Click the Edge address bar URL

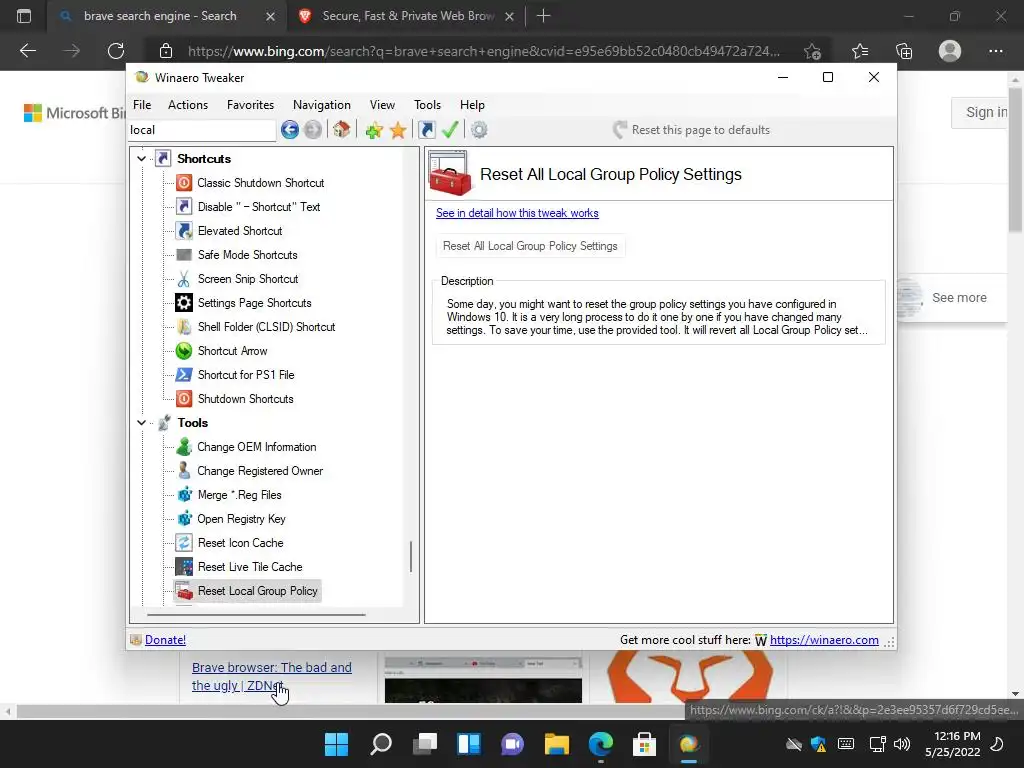coord(483,51)
